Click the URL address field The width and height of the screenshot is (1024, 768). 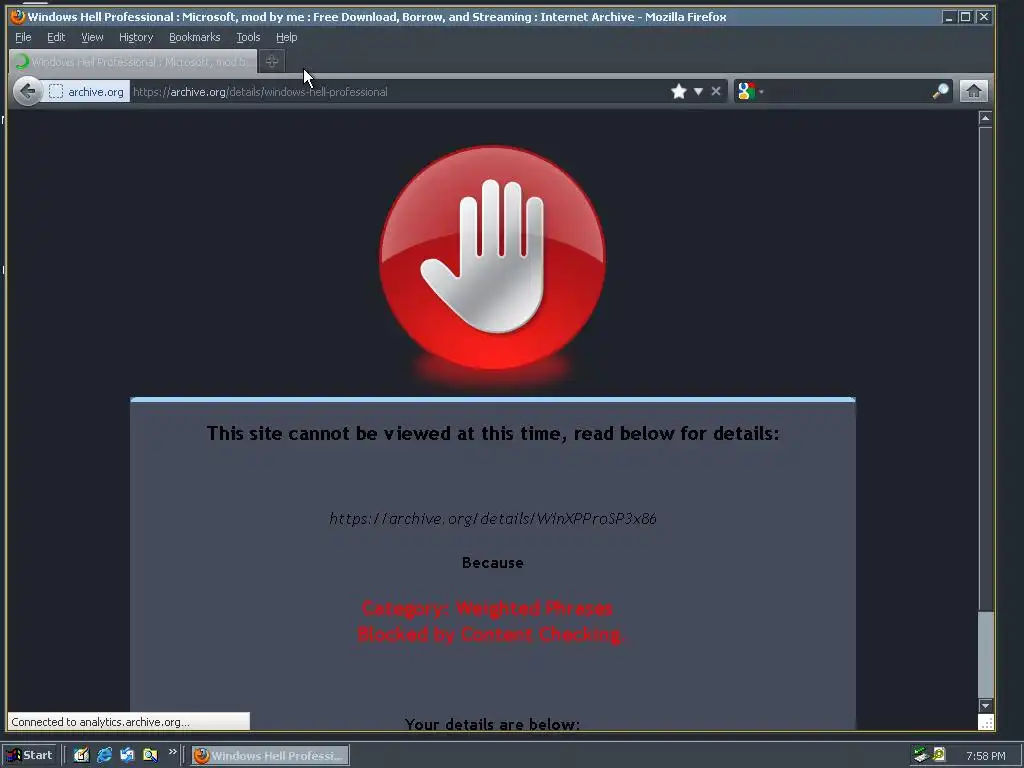click(398, 91)
